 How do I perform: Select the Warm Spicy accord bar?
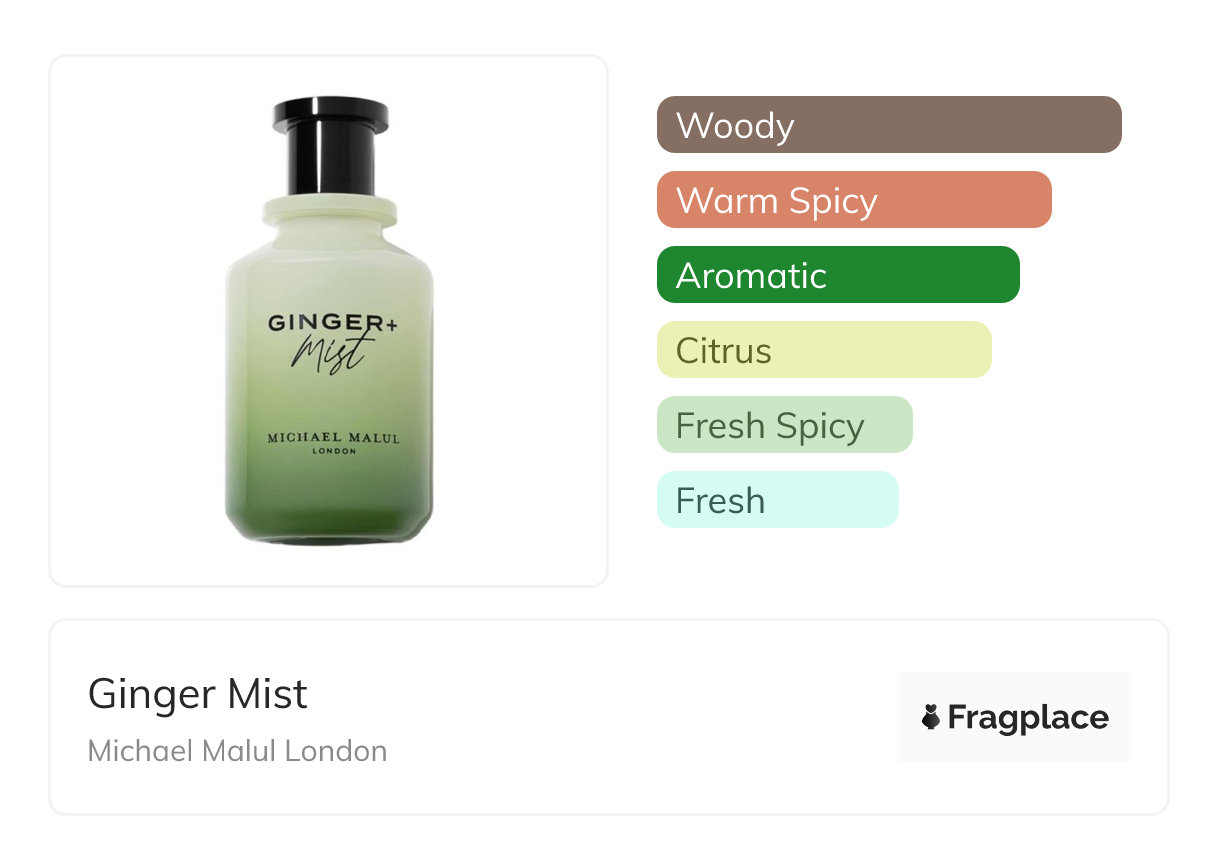pos(854,200)
